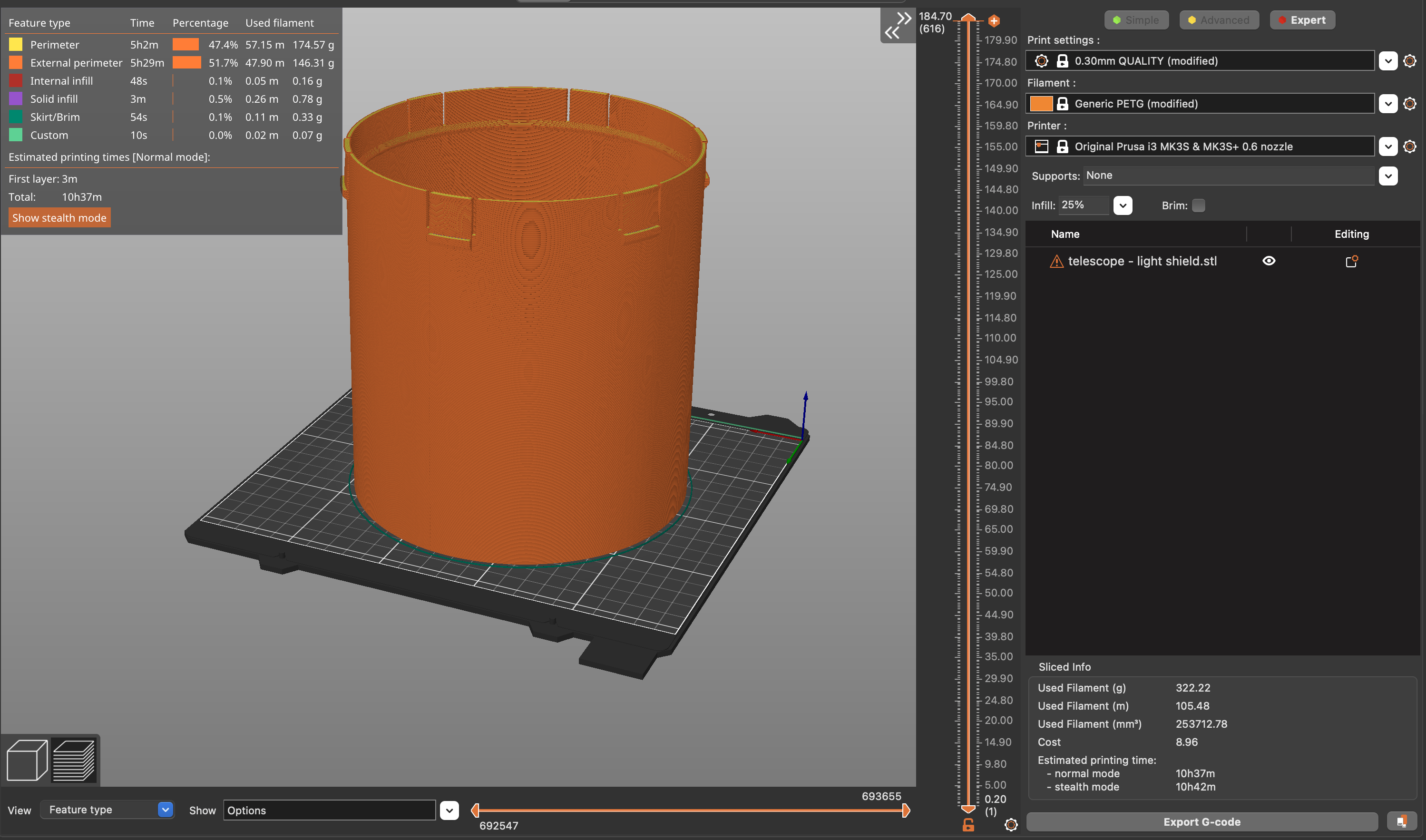Enable the Brim checkbox
This screenshot has height=840, width=1426.
point(1199,205)
